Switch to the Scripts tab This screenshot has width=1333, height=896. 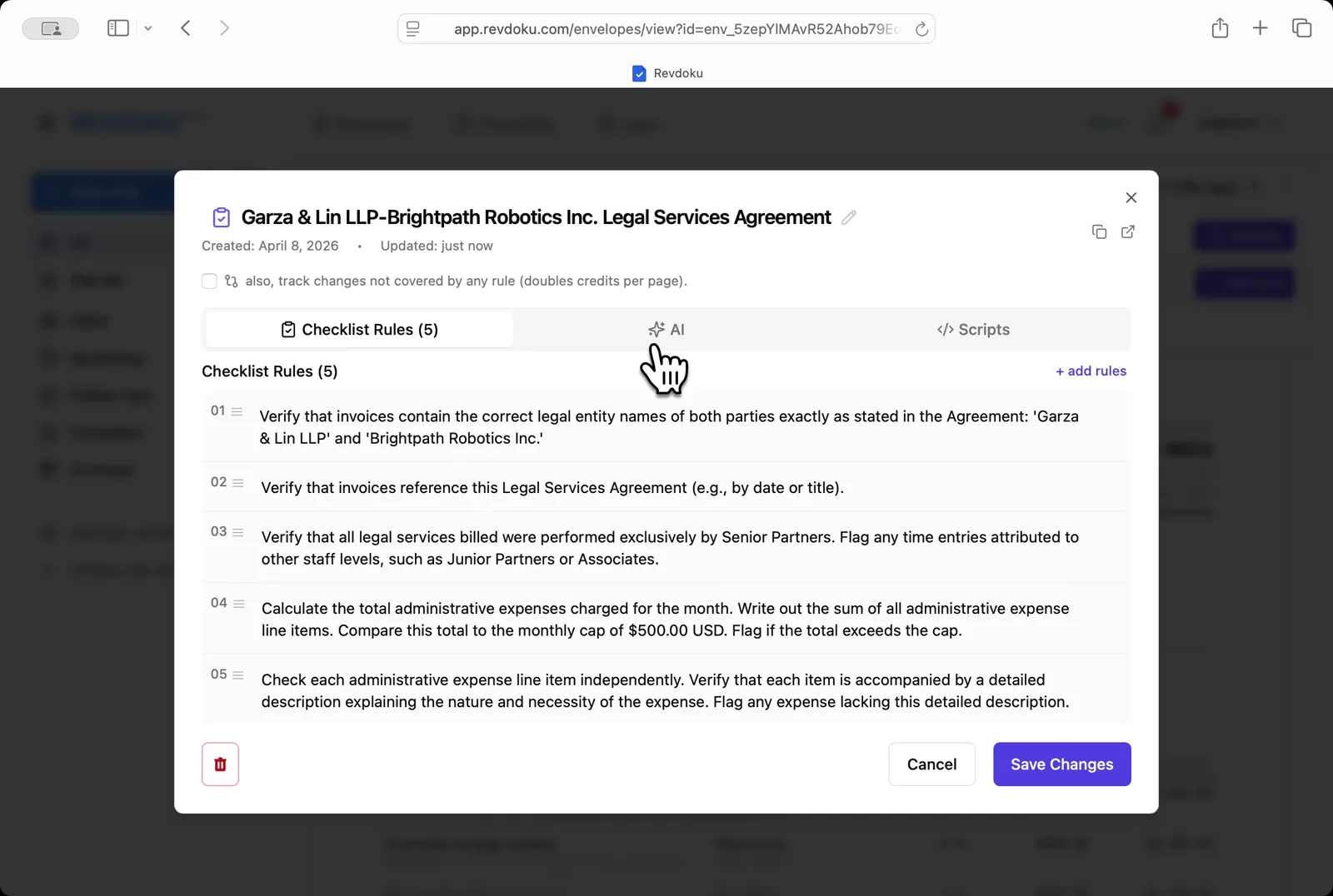point(973,329)
